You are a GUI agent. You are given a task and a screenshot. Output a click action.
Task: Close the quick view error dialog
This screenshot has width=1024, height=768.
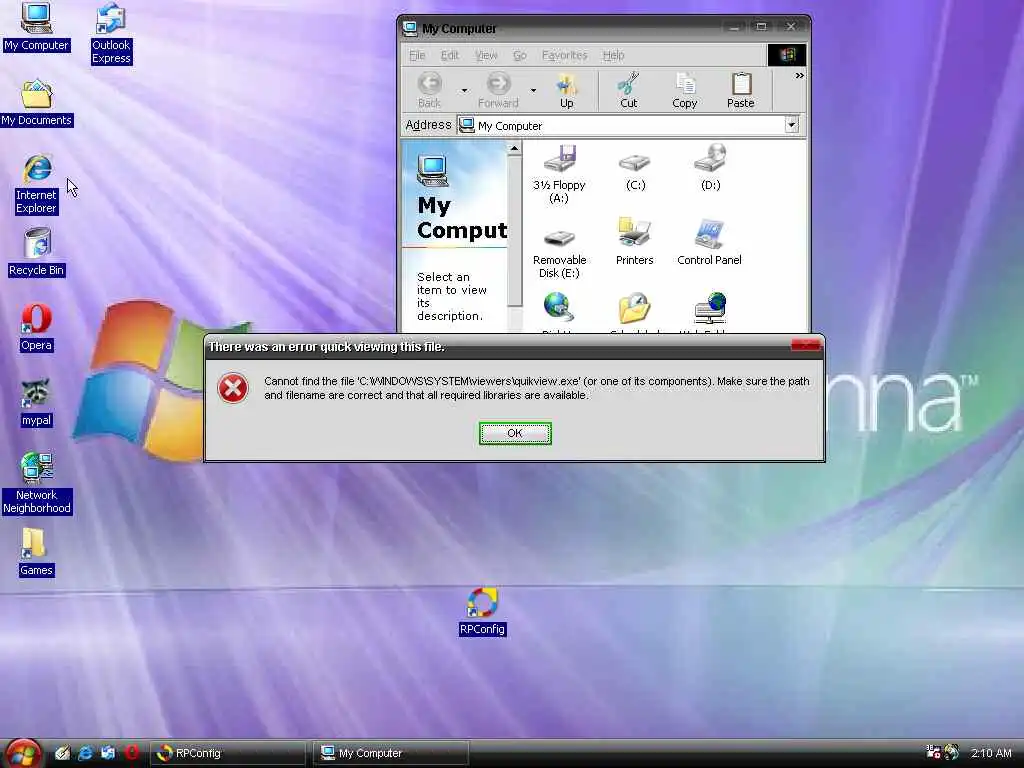[805, 345]
